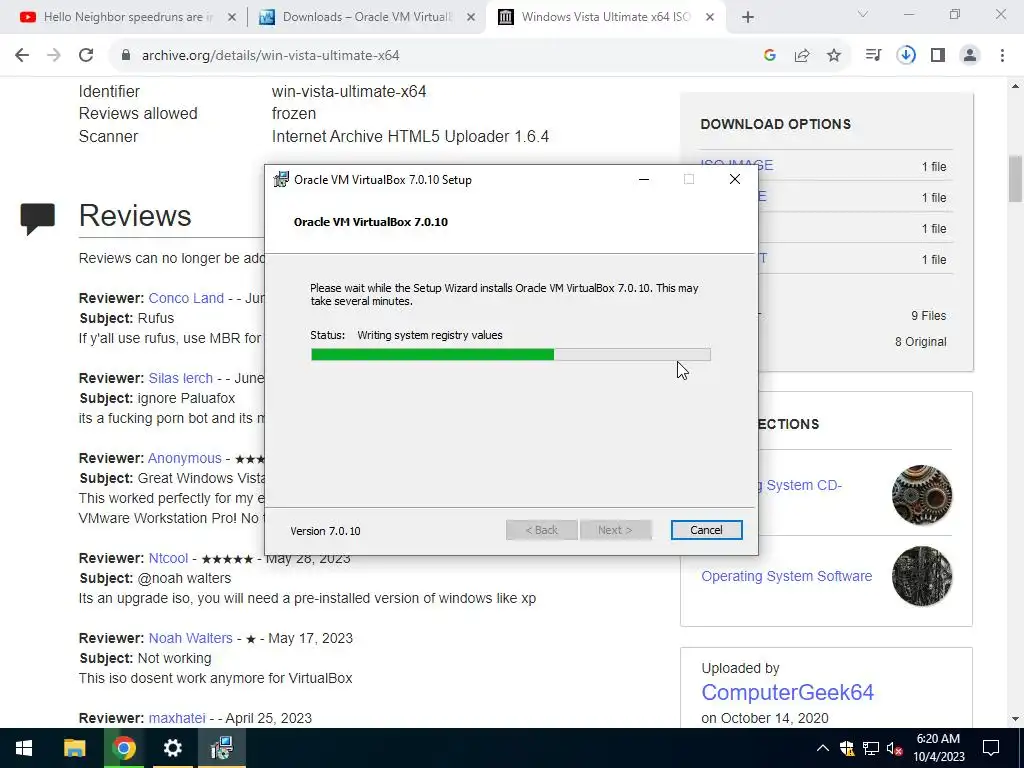Open Chrome downloads icon
The width and height of the screenshot is (1024, 768).
point(906,56)
